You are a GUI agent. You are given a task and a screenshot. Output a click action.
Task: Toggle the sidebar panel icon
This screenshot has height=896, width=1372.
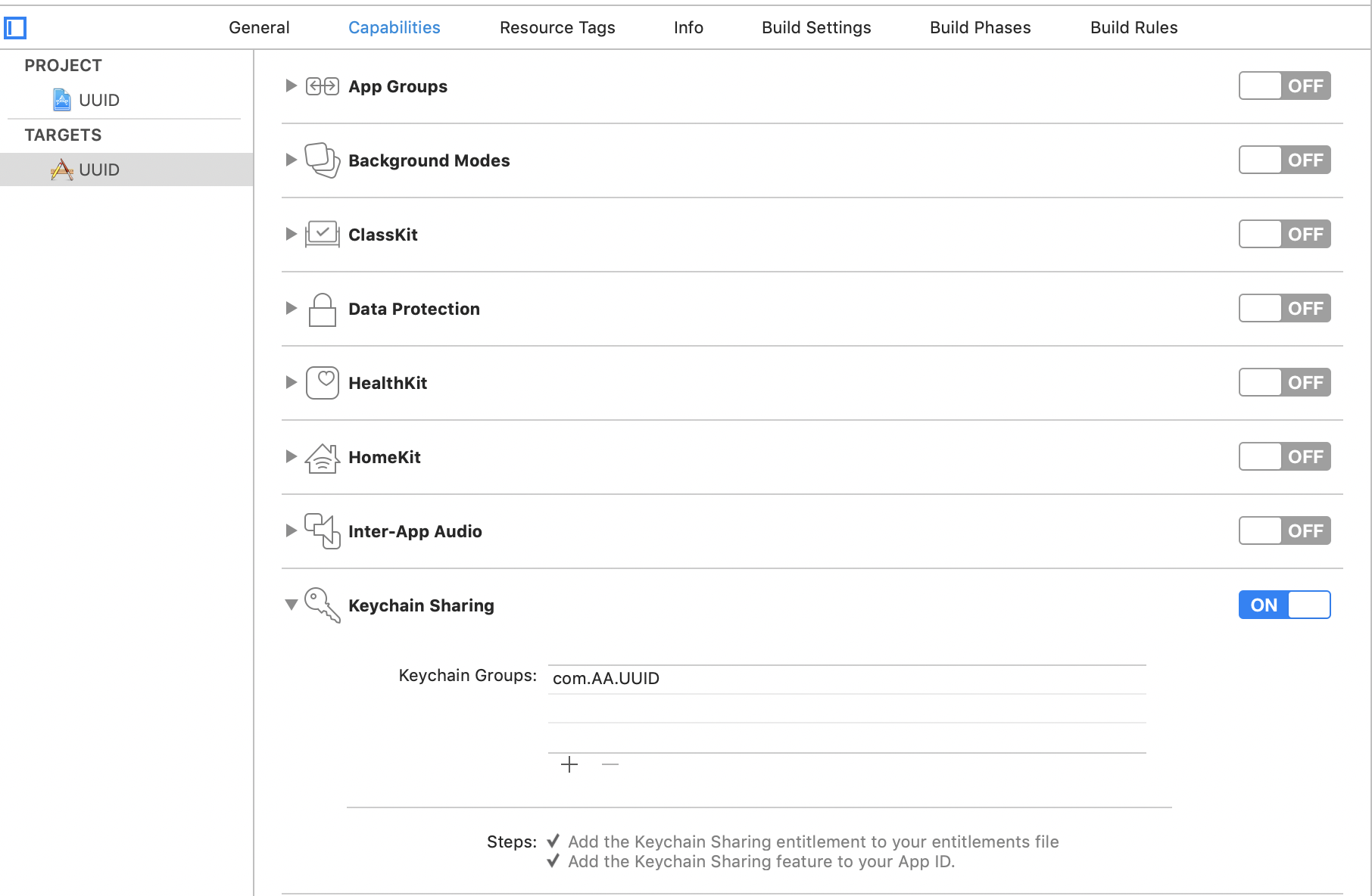15,28
